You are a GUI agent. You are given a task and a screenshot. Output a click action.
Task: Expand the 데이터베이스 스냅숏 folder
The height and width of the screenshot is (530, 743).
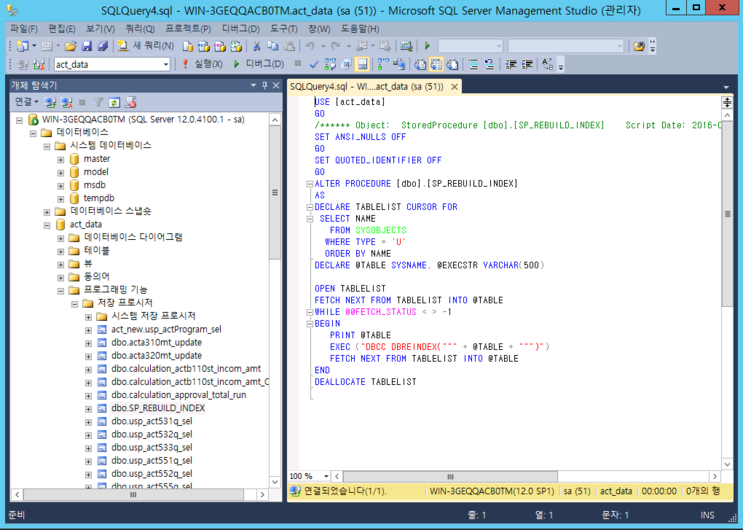[47, 212]
